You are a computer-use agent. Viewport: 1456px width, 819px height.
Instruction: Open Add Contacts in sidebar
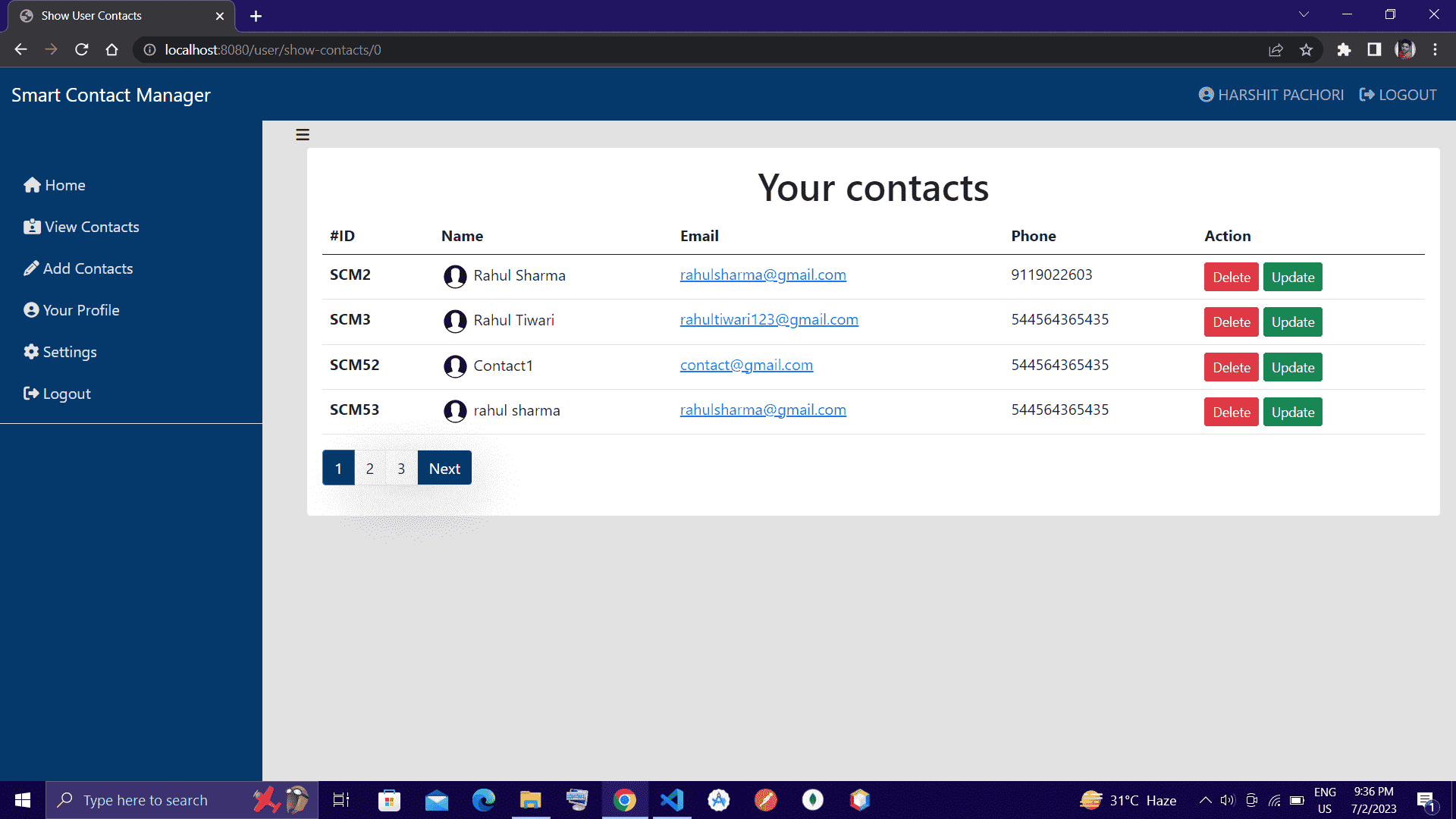[x=78, y=268]
